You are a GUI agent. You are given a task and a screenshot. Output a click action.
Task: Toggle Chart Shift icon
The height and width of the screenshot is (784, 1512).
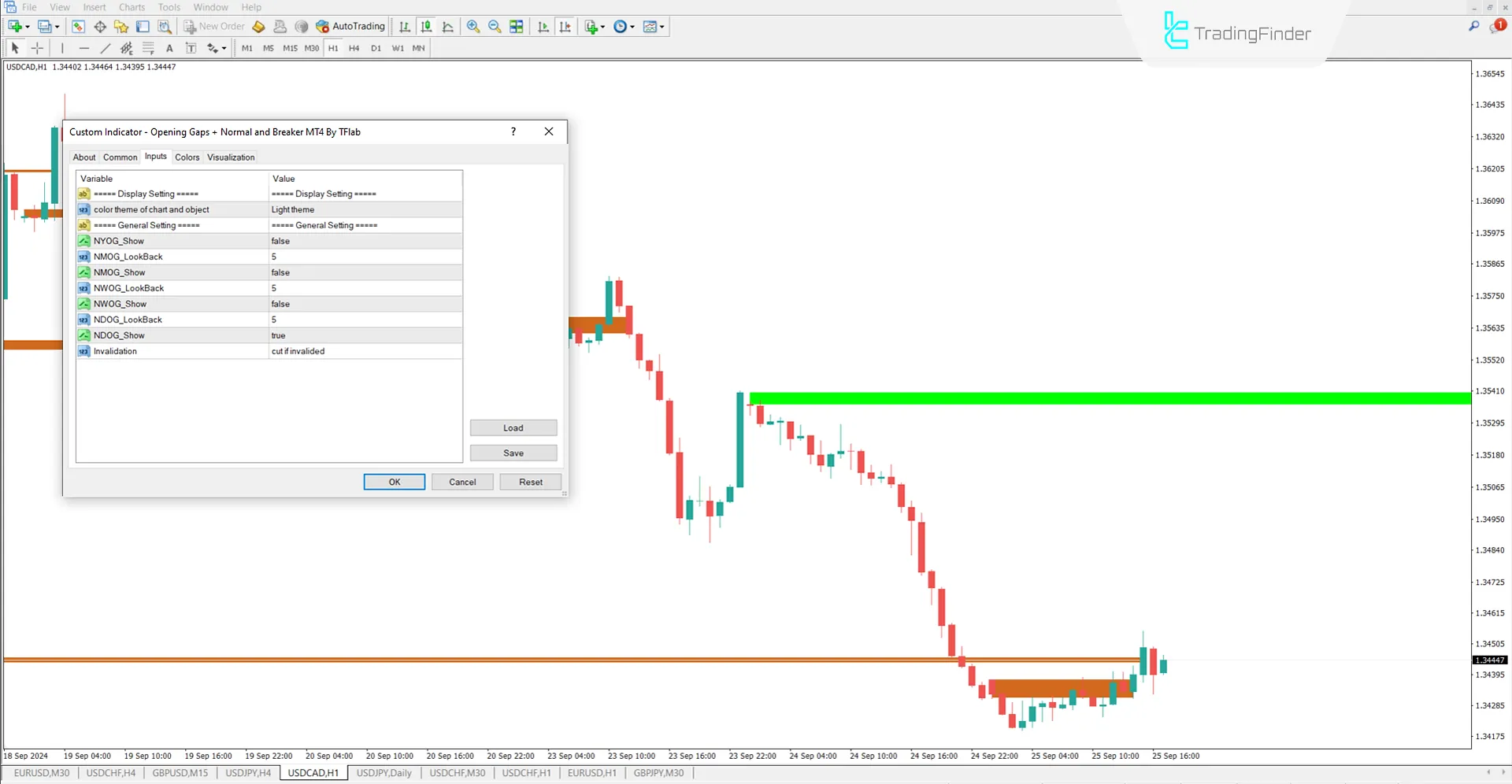[565, 27]
